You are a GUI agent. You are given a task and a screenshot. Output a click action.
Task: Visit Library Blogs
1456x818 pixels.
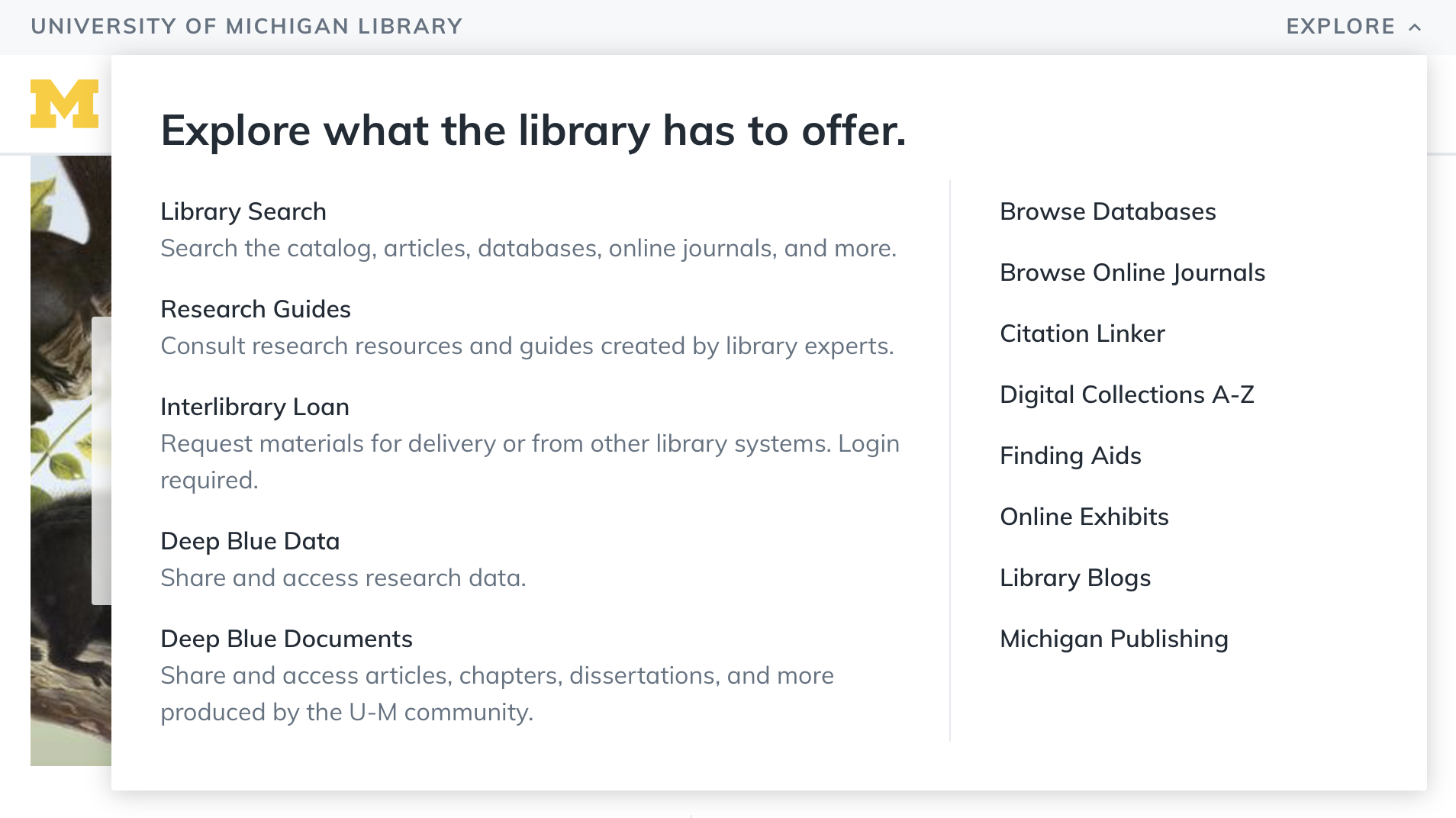(x=1075, y=578)
